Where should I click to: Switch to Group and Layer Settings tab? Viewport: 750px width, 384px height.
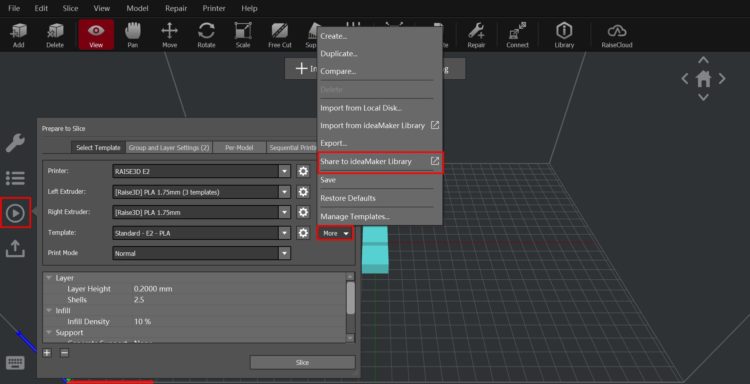[x=169, y=148]
